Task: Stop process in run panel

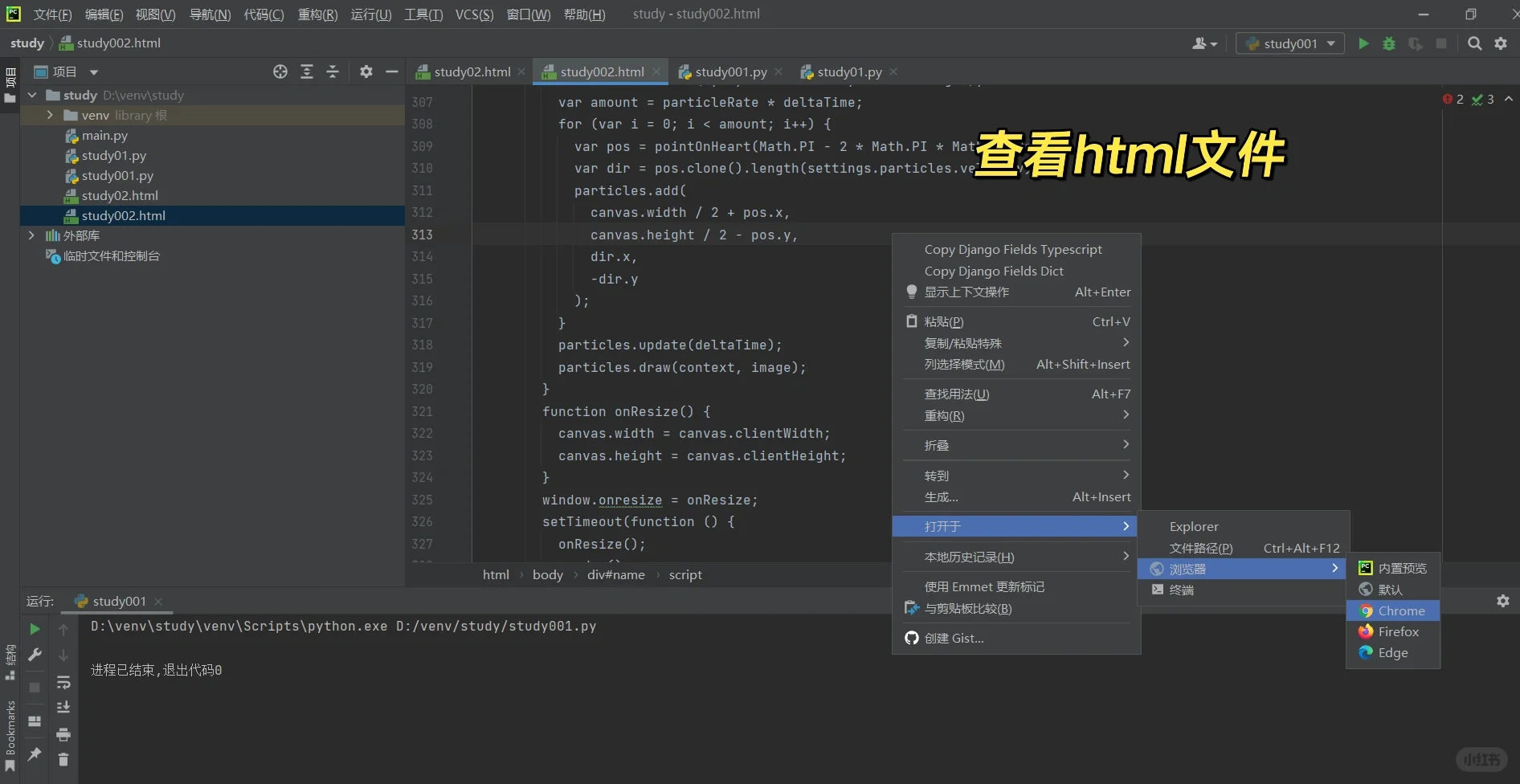Action: click(x=35, y=688)
